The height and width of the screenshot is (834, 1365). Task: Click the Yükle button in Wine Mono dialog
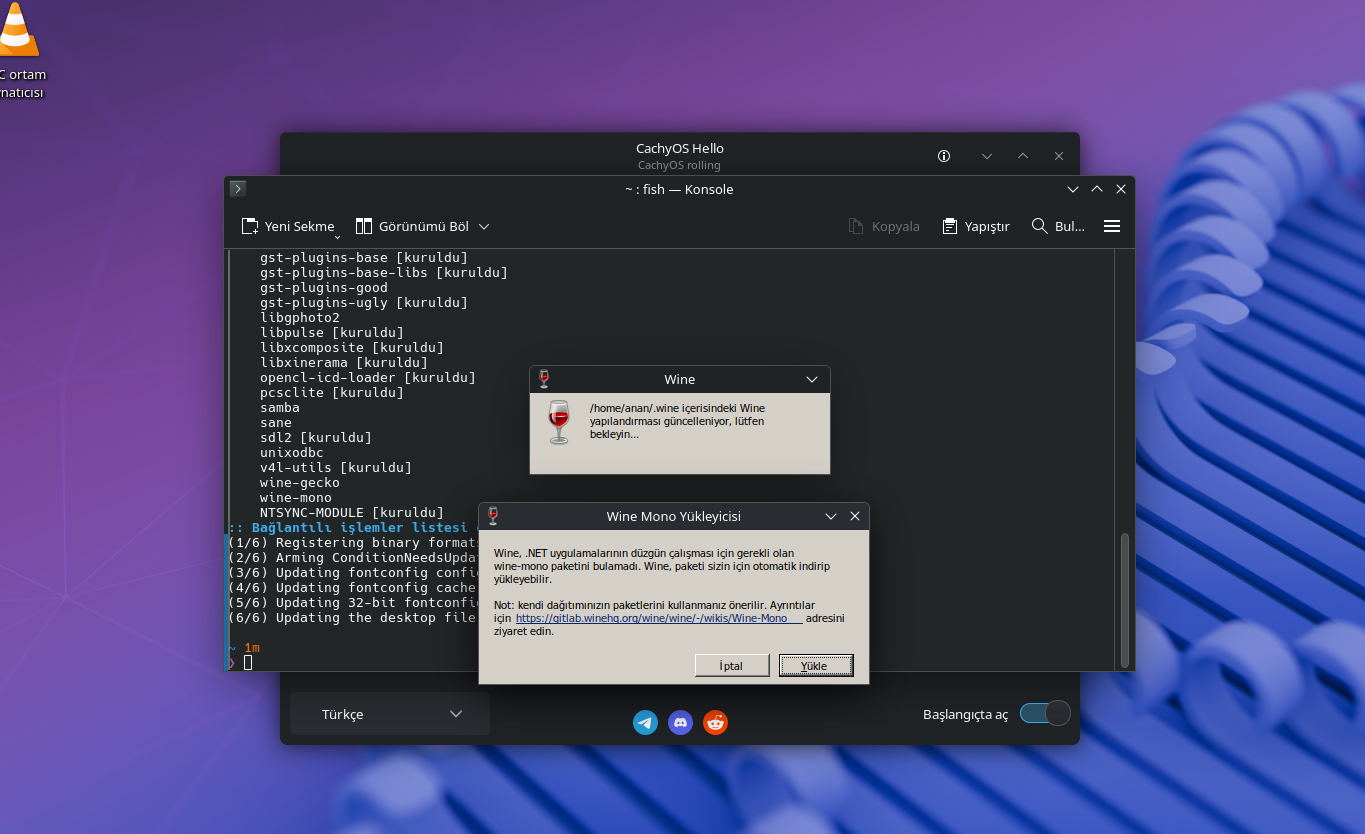pos(816,665)
